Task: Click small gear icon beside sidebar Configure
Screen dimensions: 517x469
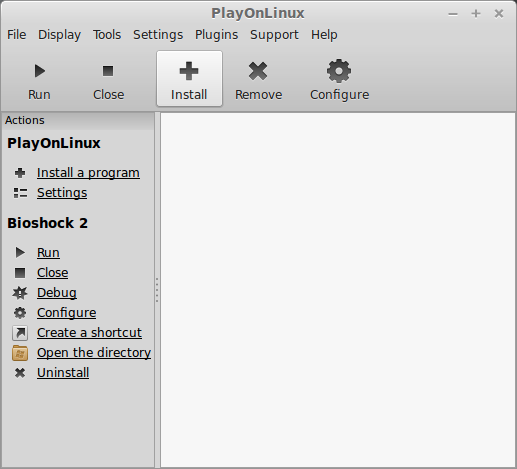Action: pos(20,313)
